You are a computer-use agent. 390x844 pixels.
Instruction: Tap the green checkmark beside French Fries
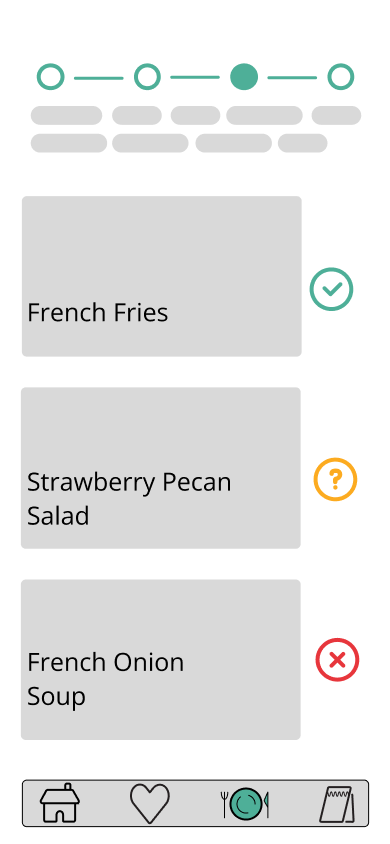[x=331, y=289]
